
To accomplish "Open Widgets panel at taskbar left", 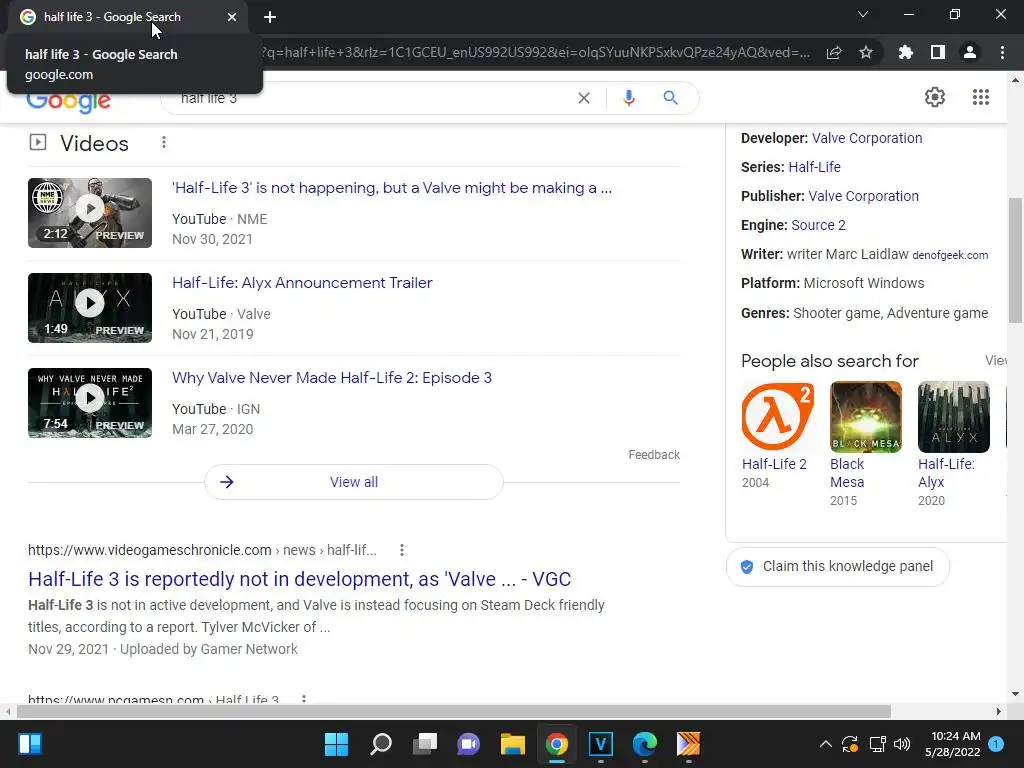I will pyautogui.click(x=30, y=744).
